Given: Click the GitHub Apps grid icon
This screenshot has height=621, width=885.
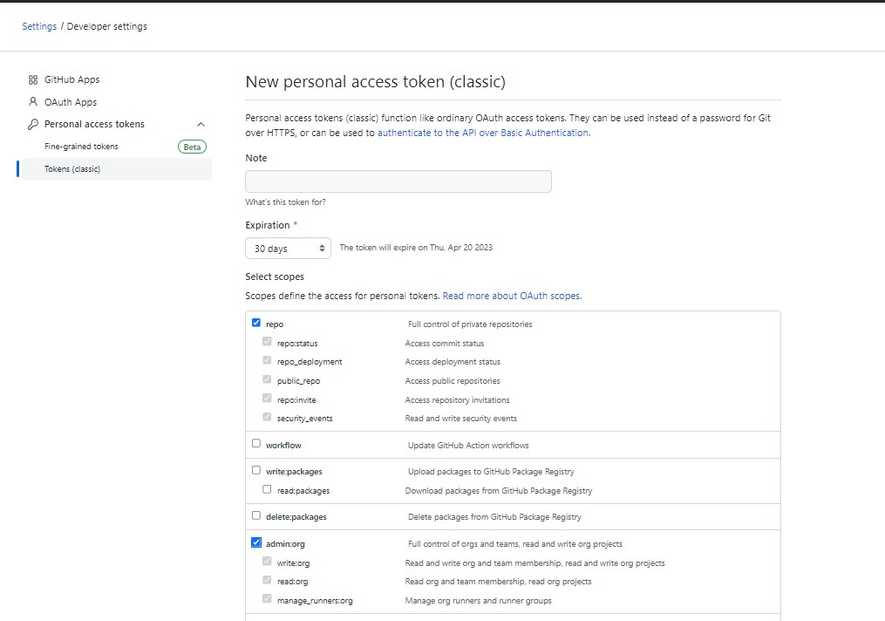Looking at the screenshot, I should [x=33, y=80].
